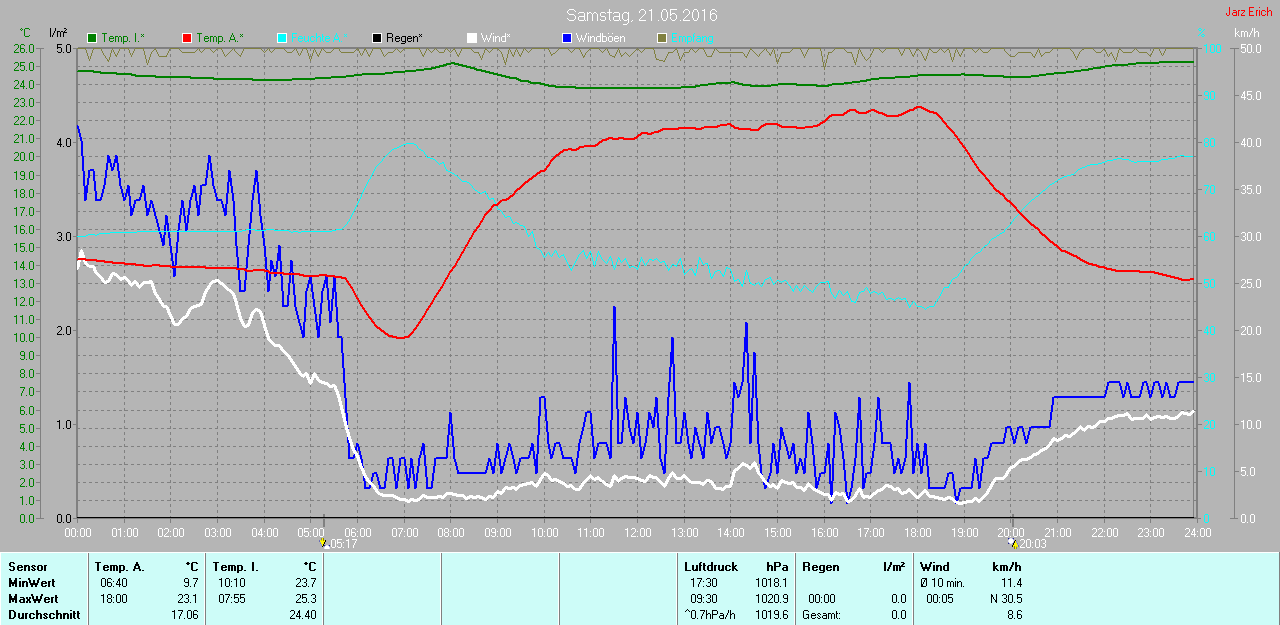This screenshot has height=625, width=1280.
Task: Click the green Temp. I. legend swatch
Action: pyautogui.click(x=92, y=38)
